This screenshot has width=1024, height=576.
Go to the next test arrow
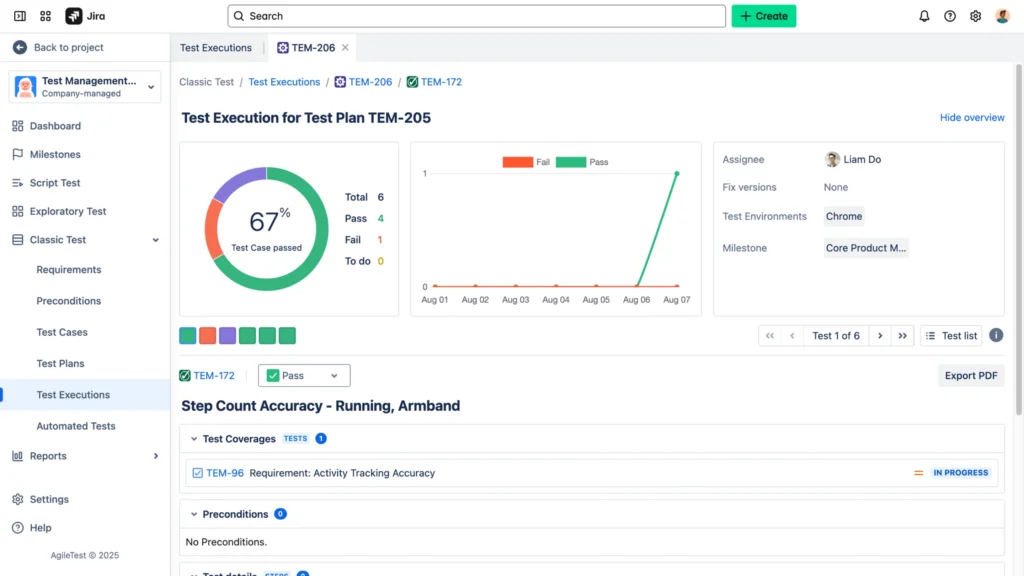point(880,336)
